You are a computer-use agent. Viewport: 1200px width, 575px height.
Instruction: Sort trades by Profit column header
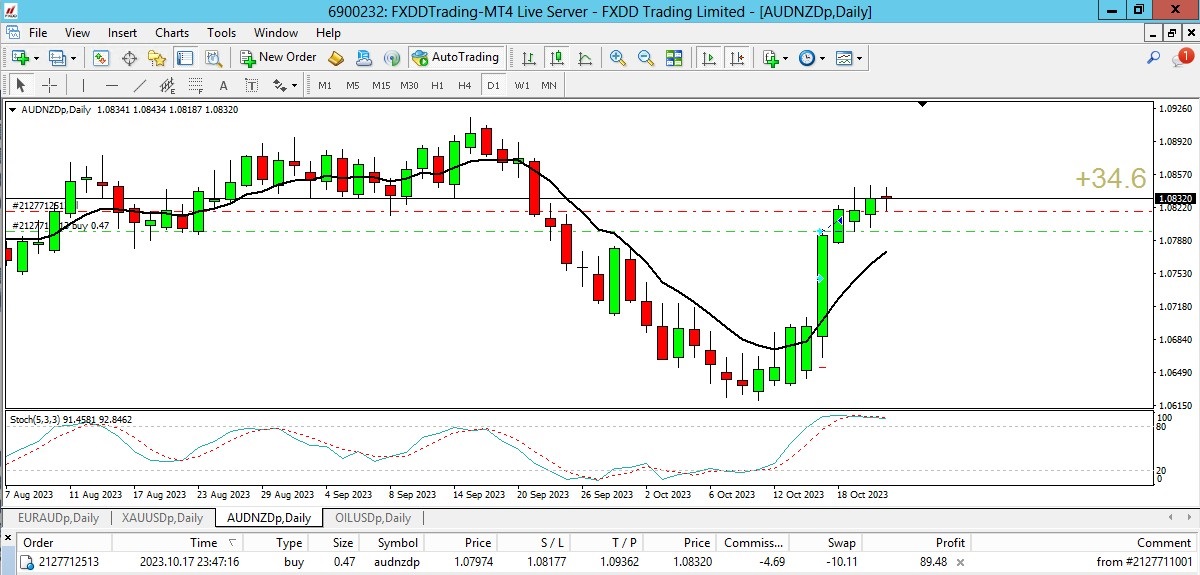pyautogui.click(x=951, y=542)
